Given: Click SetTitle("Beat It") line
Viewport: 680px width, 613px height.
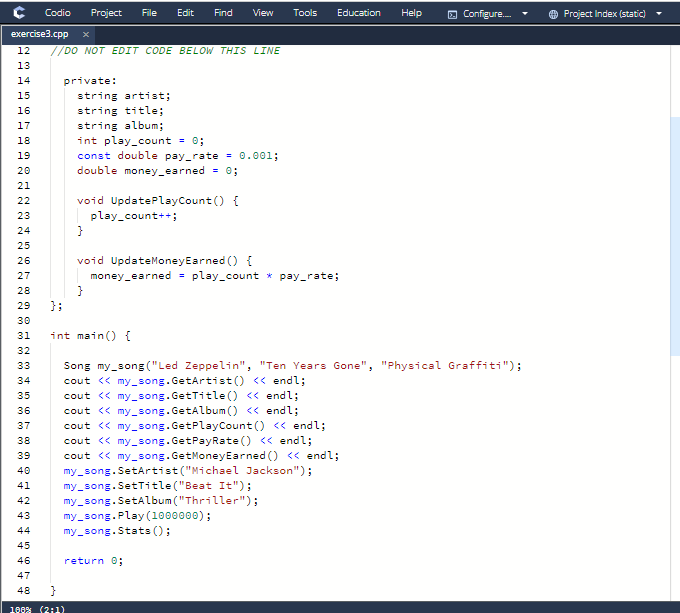Looking at the screenshot, I should coord(157,486).
